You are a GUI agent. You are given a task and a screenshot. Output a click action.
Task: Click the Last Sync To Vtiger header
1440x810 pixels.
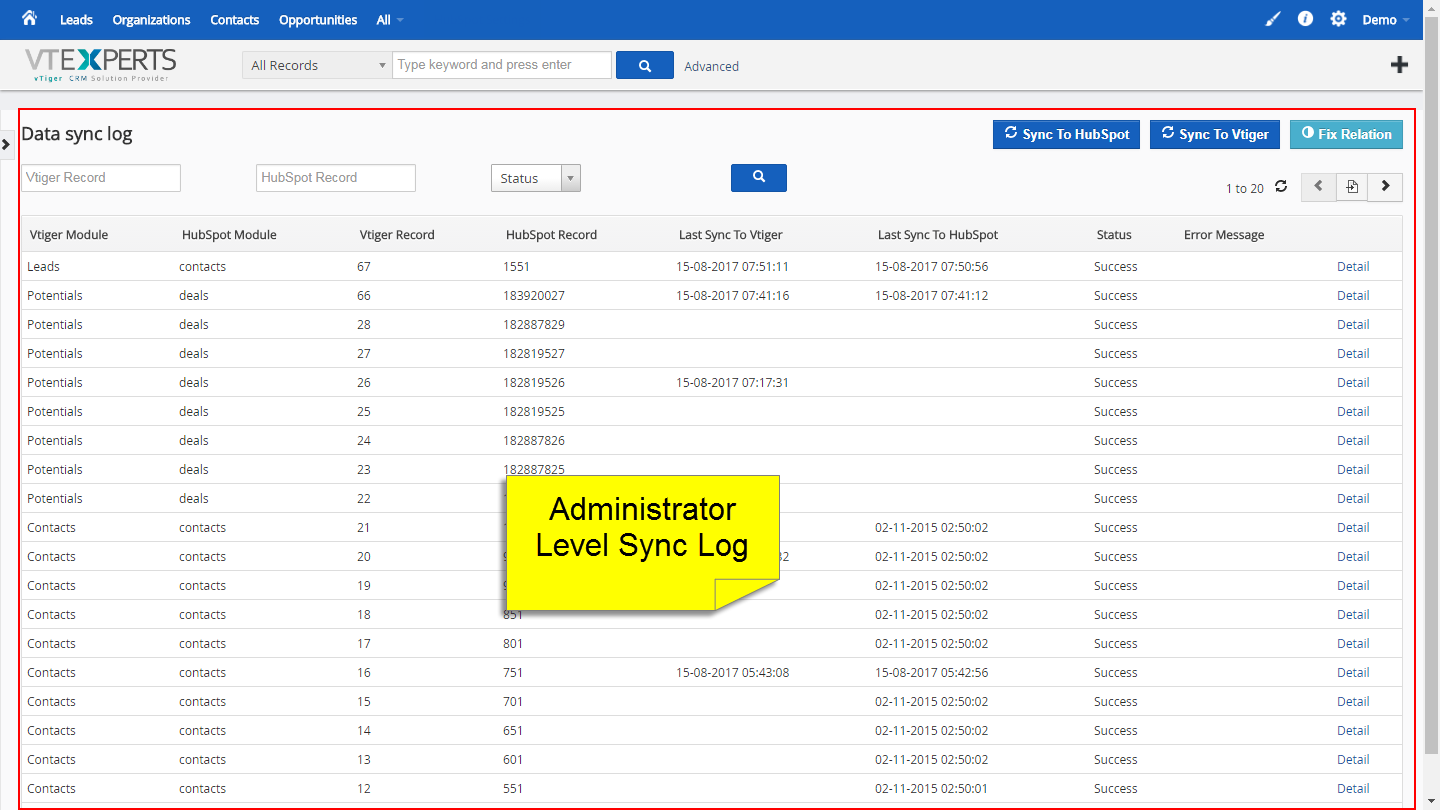pyautogui.click(x=731, y=235)
